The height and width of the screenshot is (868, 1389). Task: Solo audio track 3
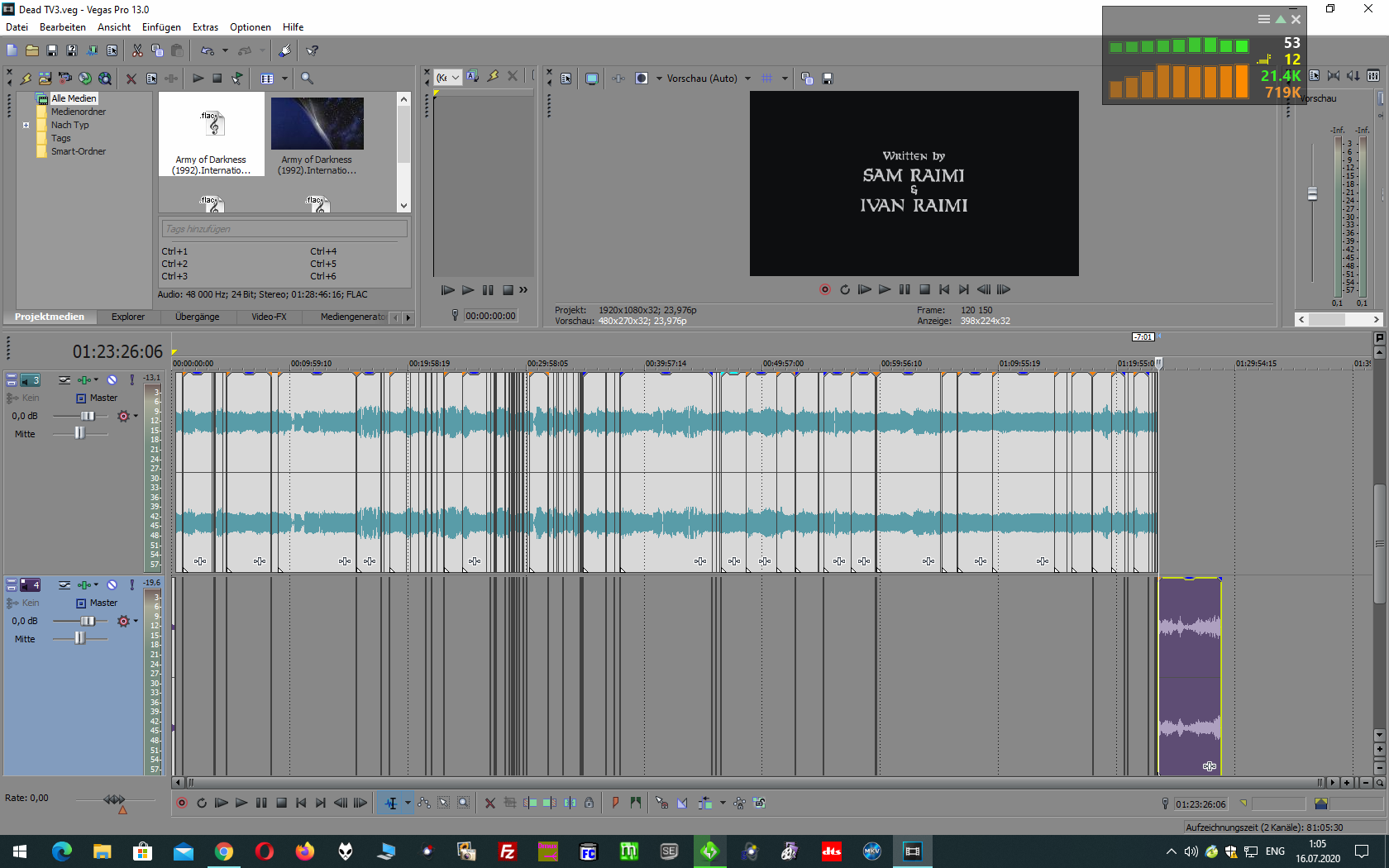(x=131, y=379)
